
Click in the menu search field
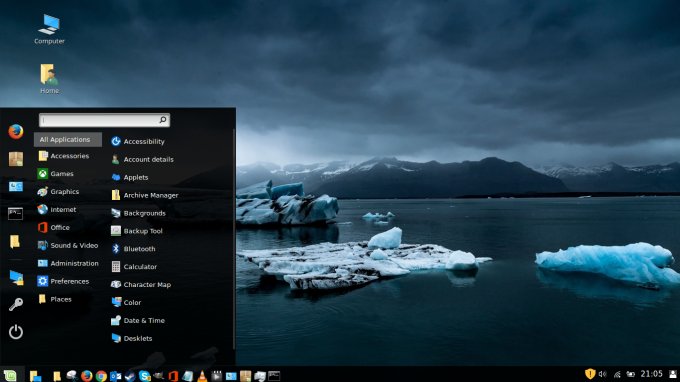click(x=105, y=120)
